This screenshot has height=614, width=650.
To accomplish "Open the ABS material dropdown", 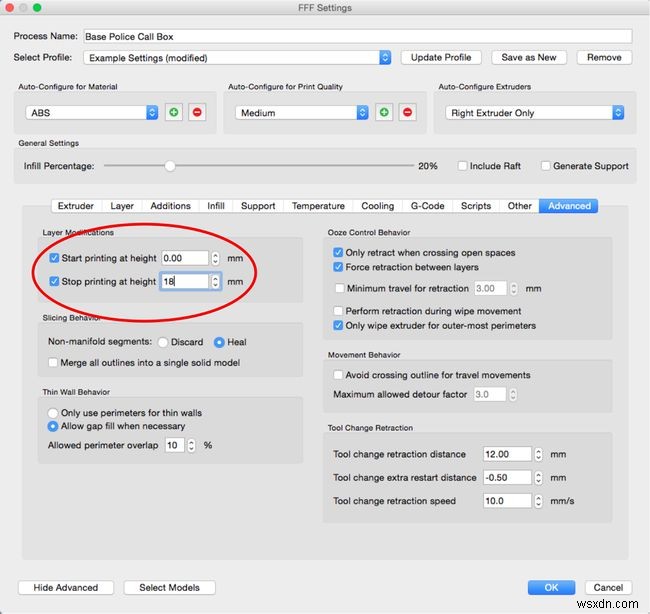I will point(92,112).
